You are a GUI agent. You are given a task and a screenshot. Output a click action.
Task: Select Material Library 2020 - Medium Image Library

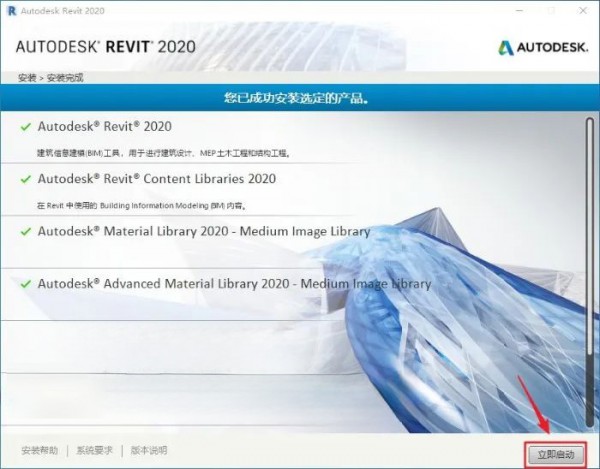coord(204,231)
